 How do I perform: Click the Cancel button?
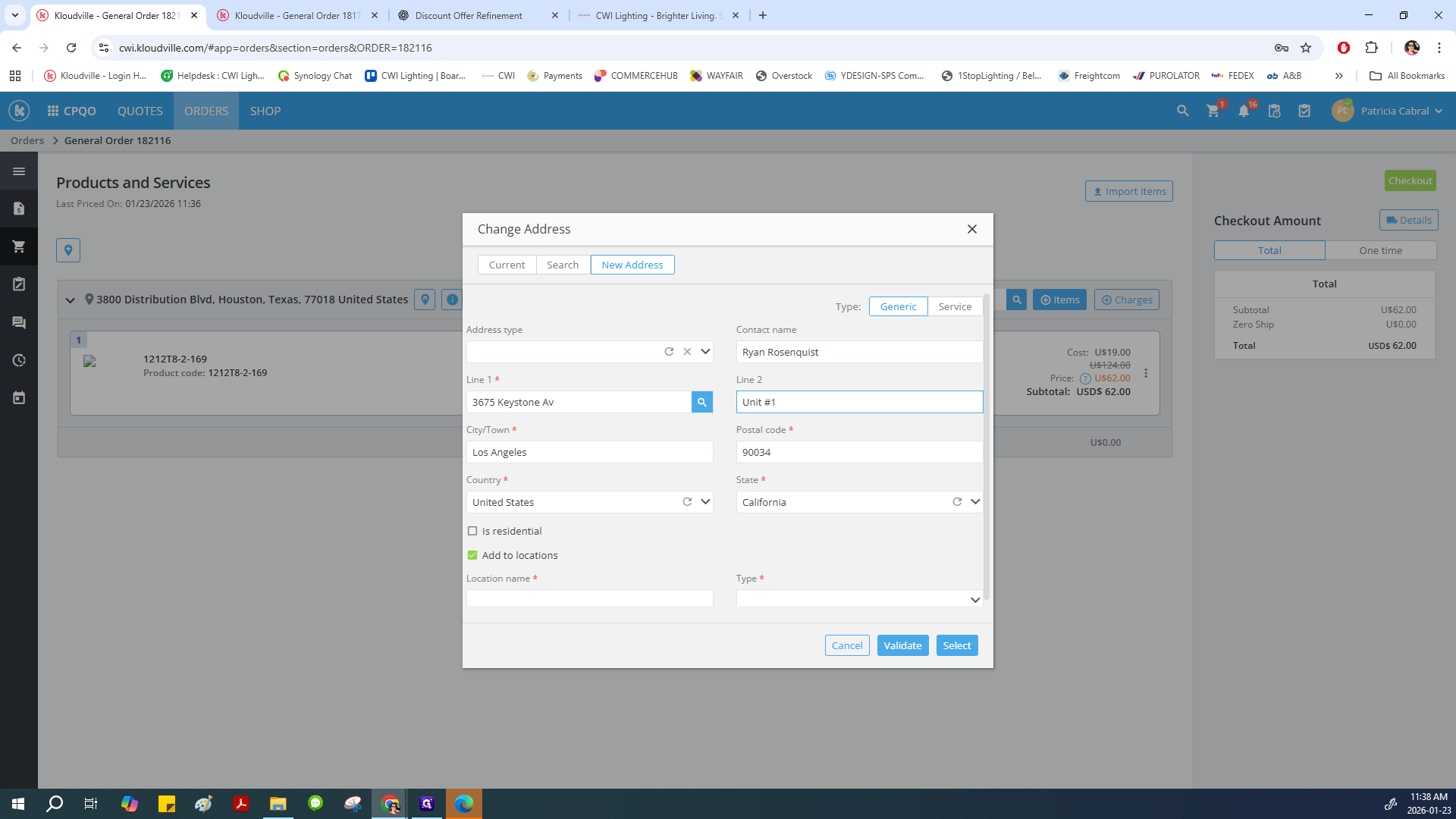[846, 645]
